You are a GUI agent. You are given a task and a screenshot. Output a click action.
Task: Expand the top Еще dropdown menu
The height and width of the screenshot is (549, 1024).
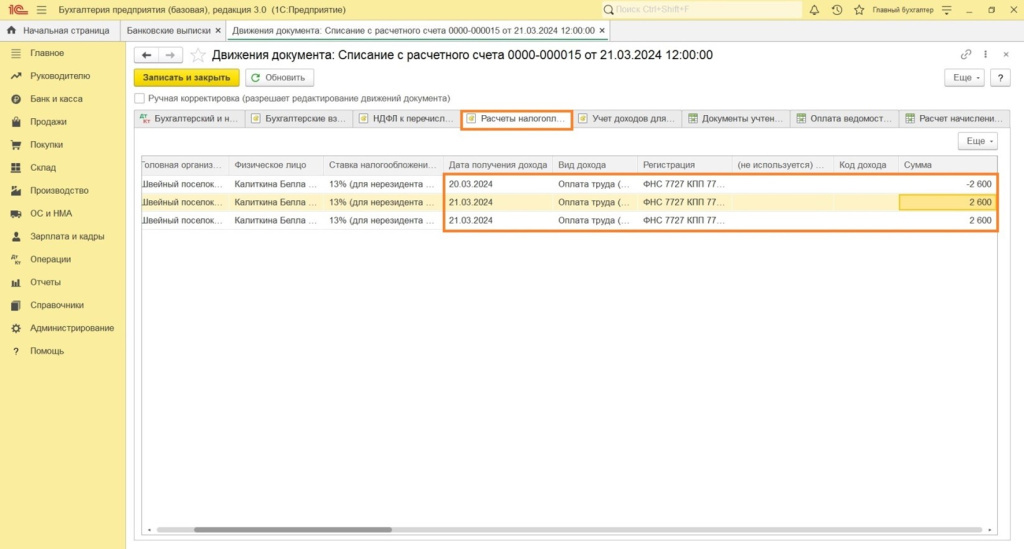pos(964,77)
